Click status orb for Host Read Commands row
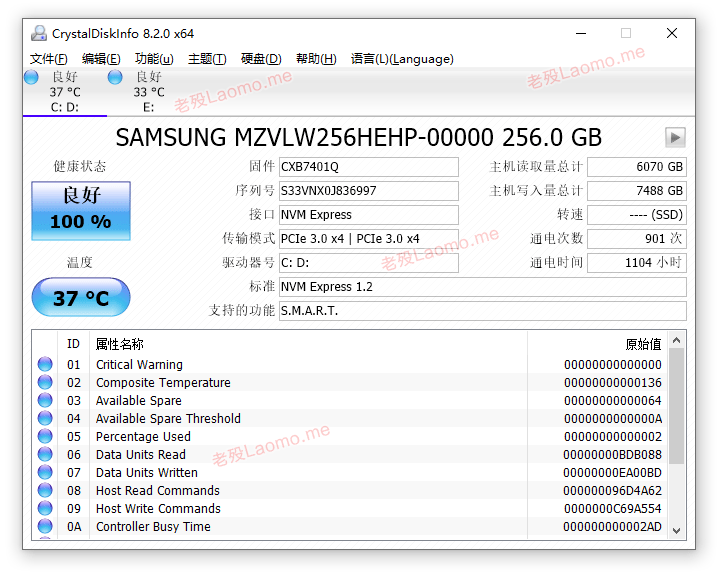 45,490
